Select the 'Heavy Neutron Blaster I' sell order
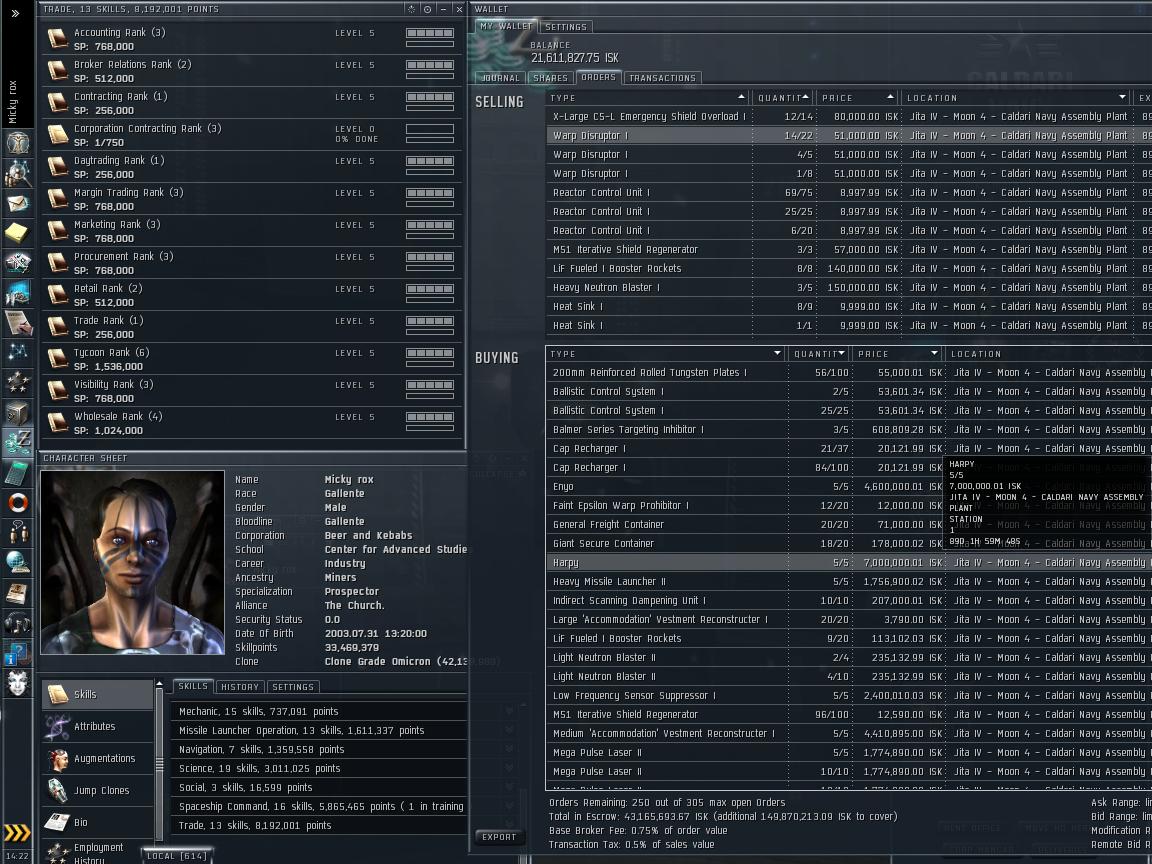 [x=849, y=287]
